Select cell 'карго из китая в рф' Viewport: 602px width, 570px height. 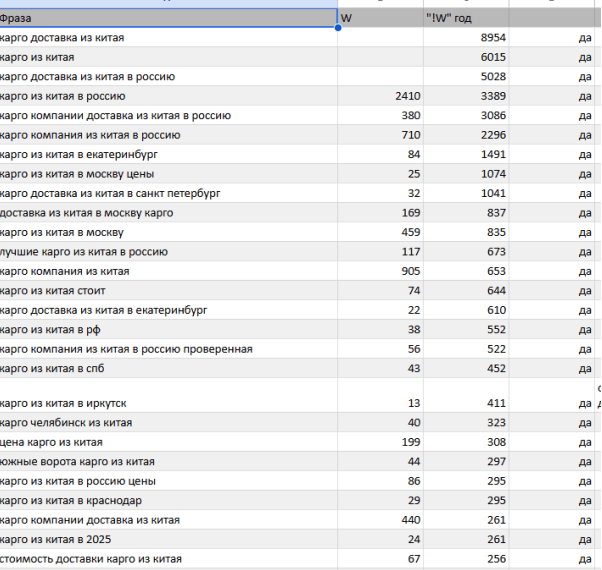[x=169, y=329]
